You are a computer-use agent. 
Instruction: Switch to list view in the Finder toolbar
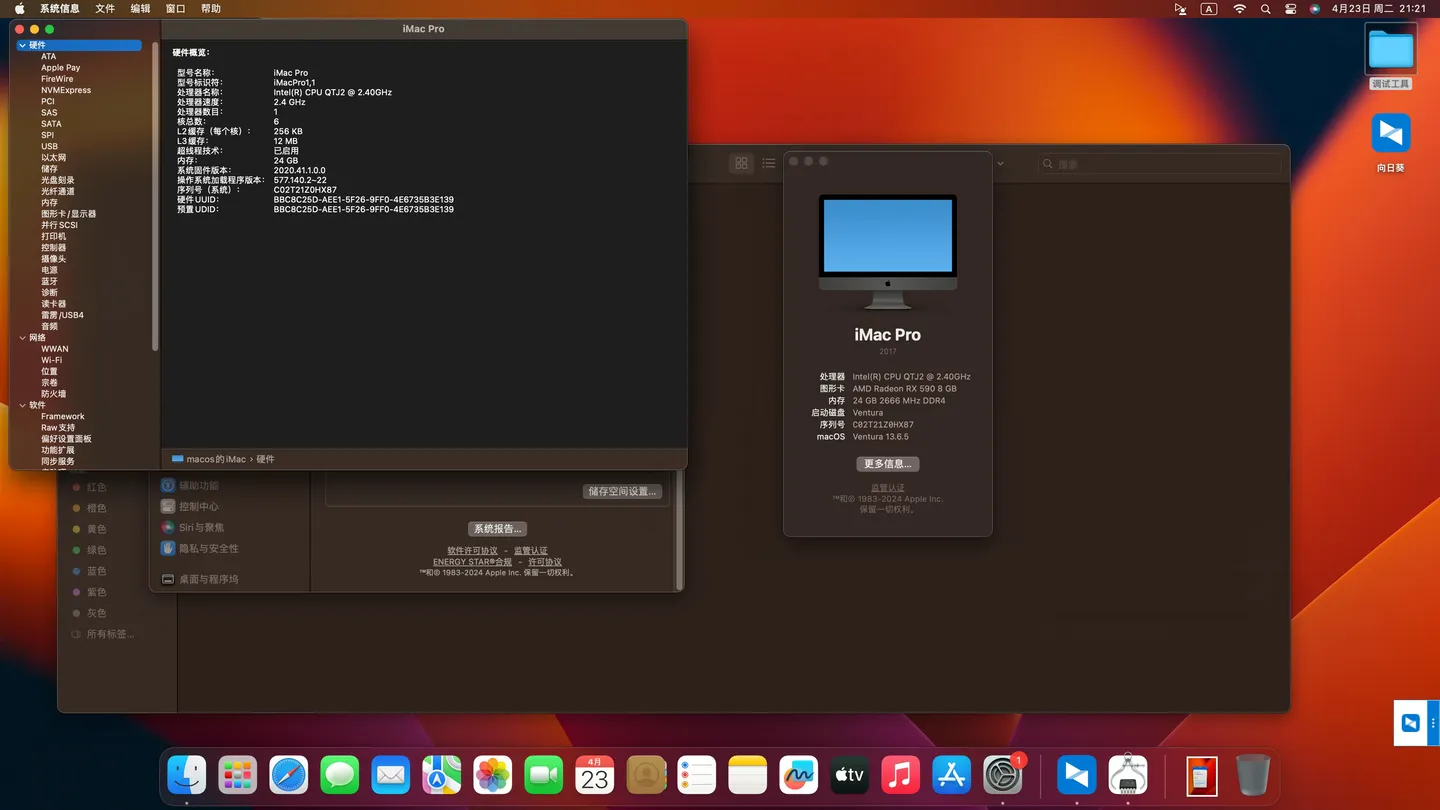point(768,163)
